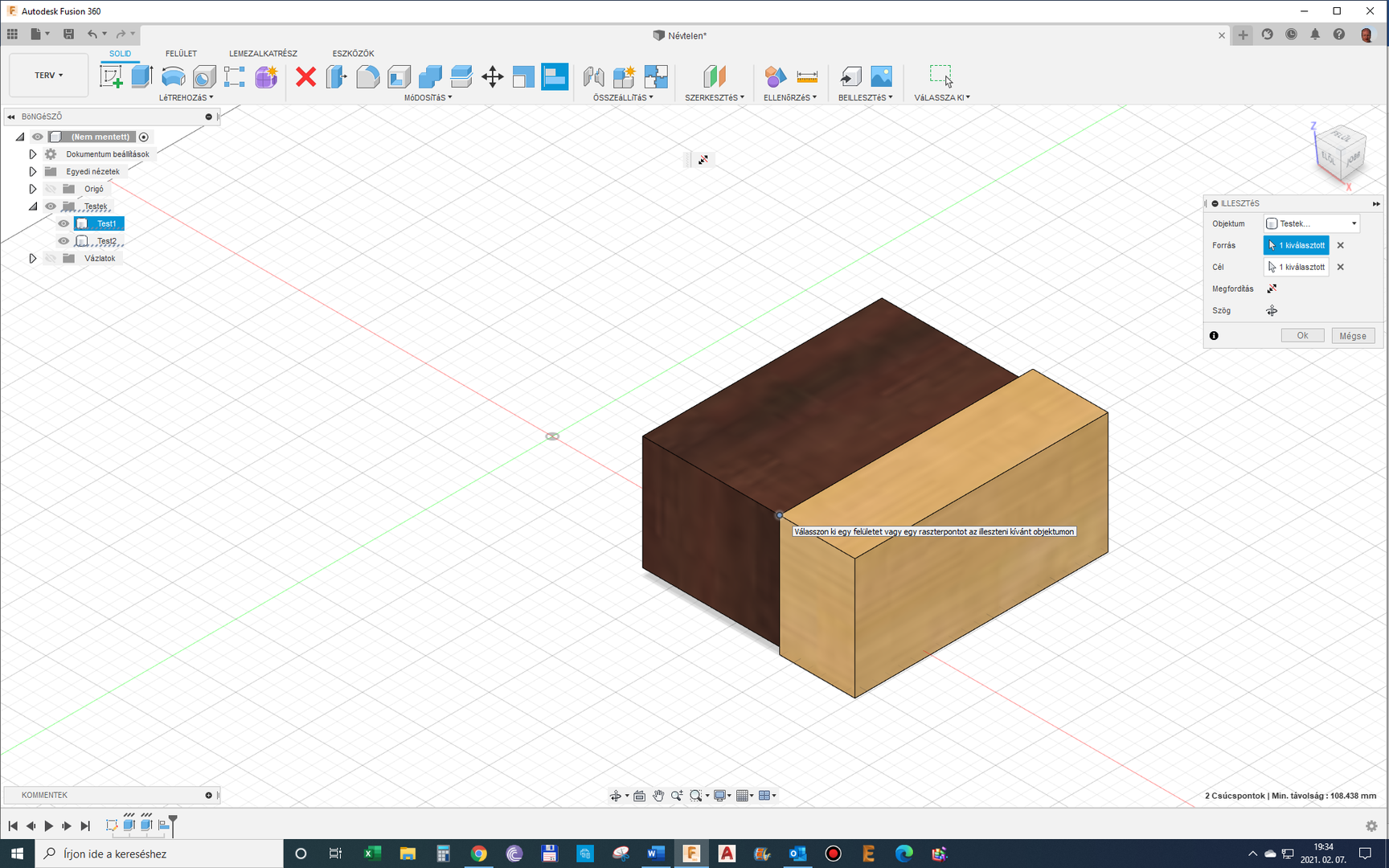Activate the root component radio button
This screenshot has height=868, width=1389.
point(144,137)
